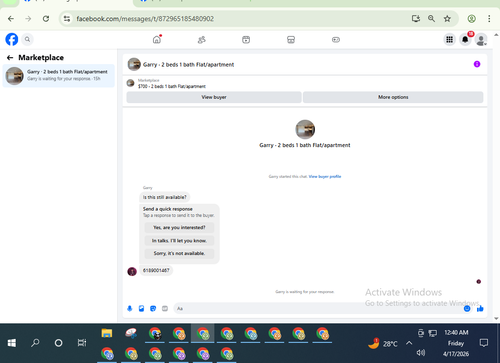500x363 pixels.
Task: Click page scrollbar down arrow
Action: coord(496,319)
